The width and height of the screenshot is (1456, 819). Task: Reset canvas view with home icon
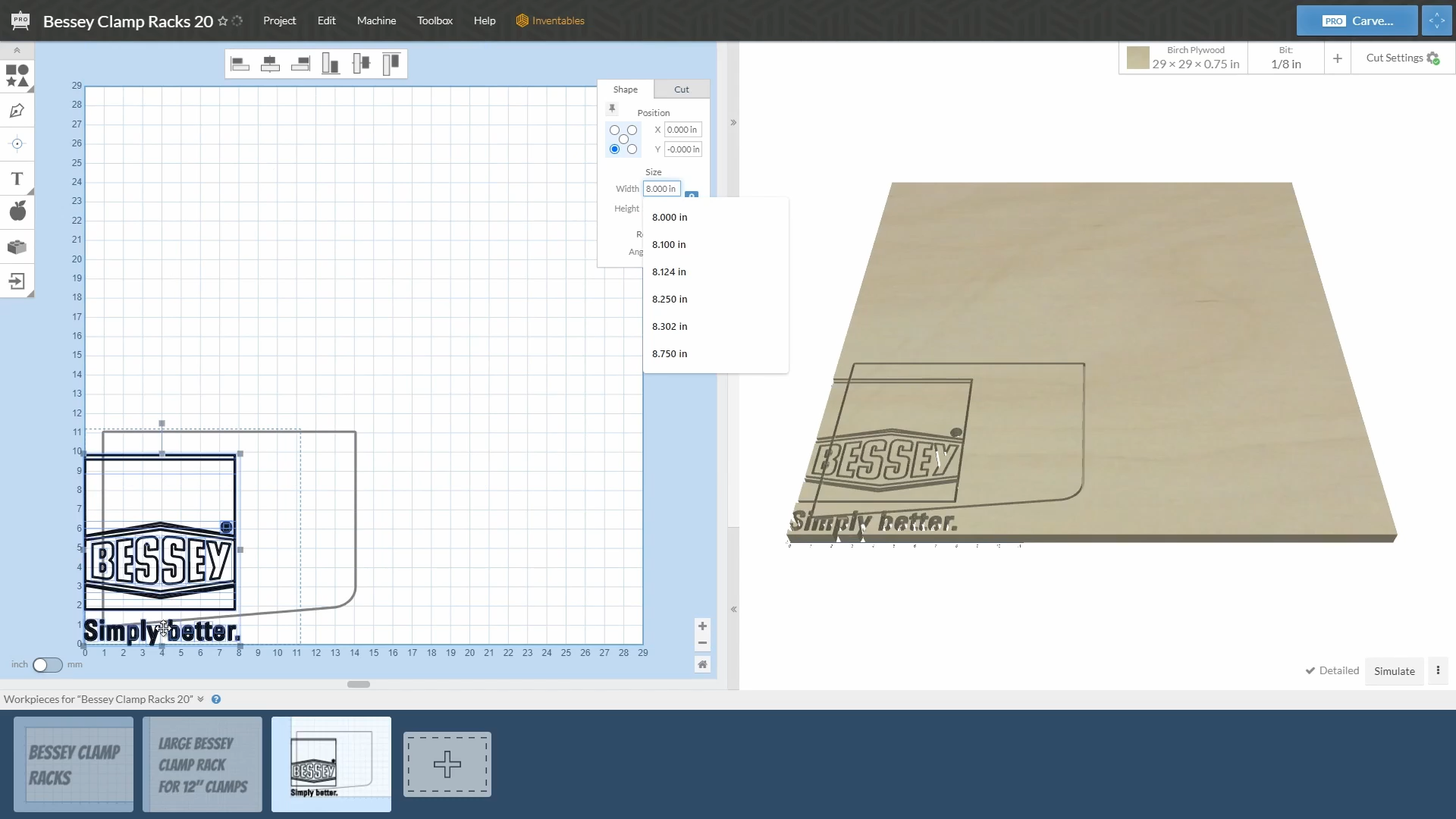pyautogui.click(x=702, y=664)
